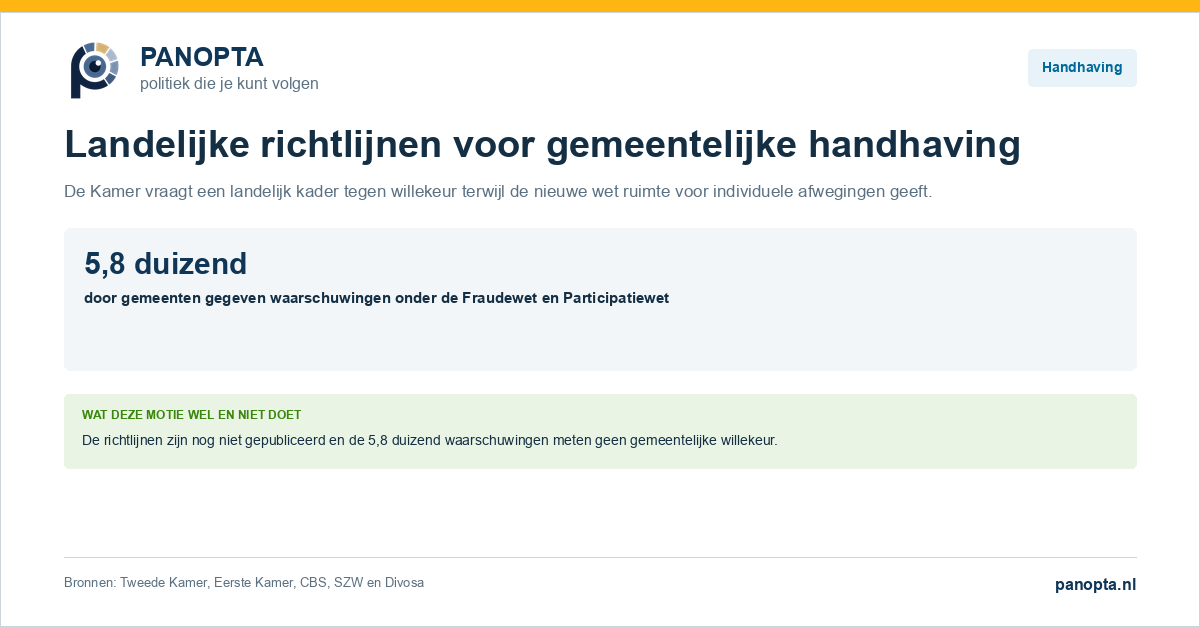This screenshot has width=1200, height=627.
Task: Click the word 'Participatiewet' in the stat description
Action: (616, 298)
